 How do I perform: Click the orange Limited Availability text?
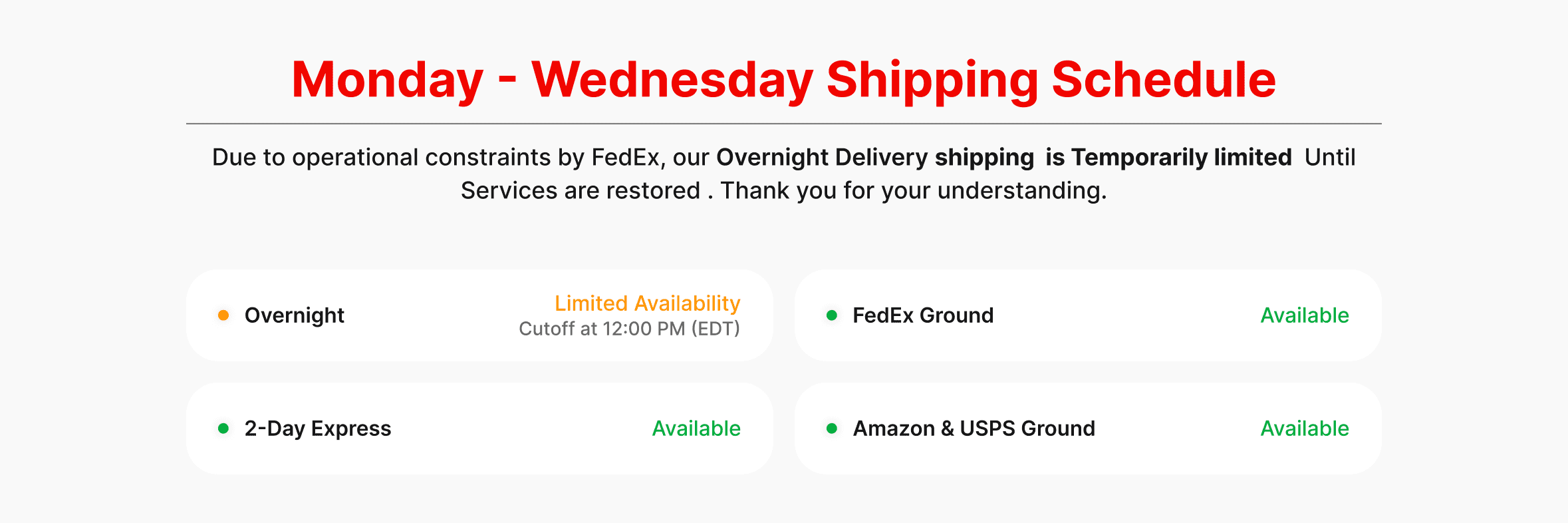[647, 303]
